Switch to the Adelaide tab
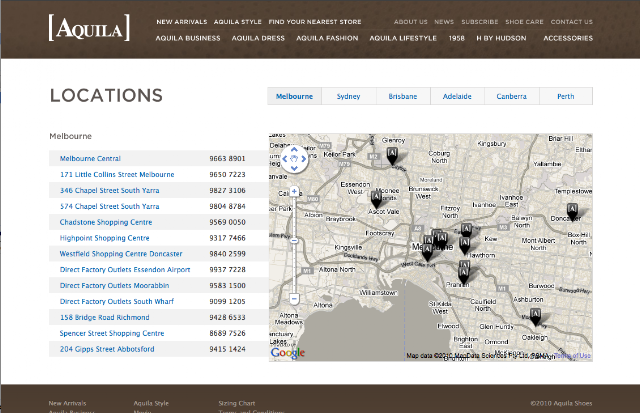This screenshot has width=640, height=413. pyautogui.click(x=457, y=96)
